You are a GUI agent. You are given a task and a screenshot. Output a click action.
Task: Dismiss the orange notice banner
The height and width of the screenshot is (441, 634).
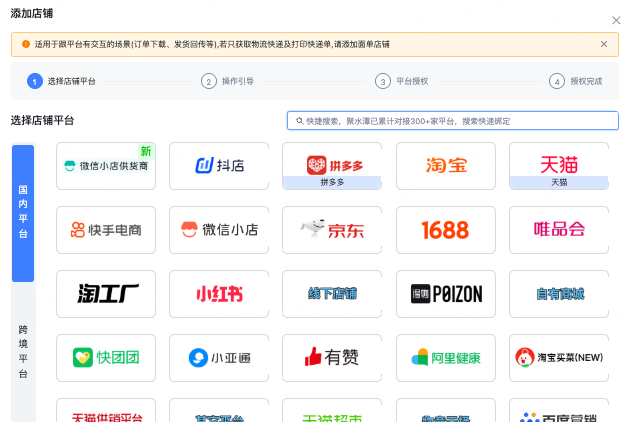[603, 44]
